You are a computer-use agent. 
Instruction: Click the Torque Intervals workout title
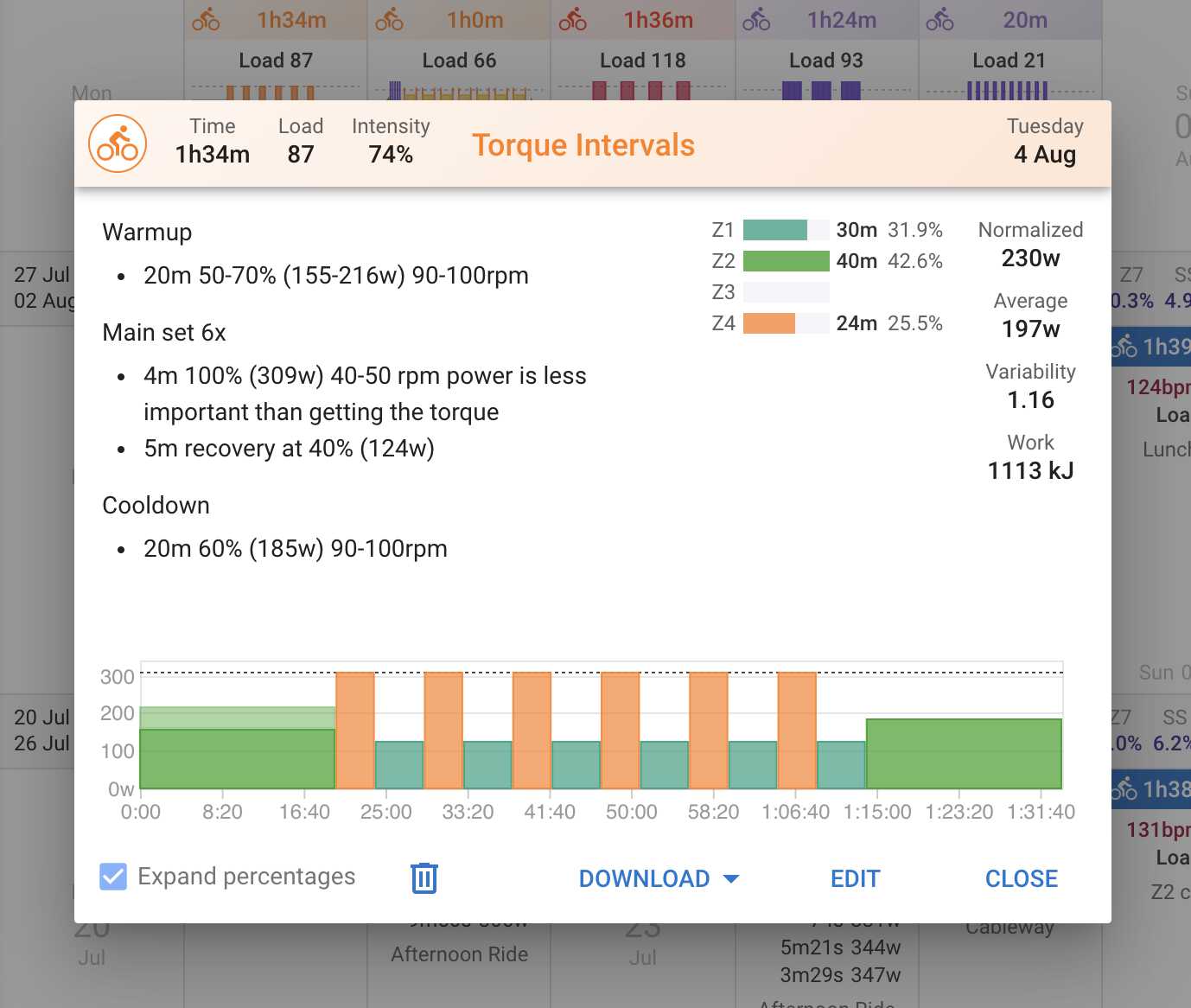click(x=583, y=145)
